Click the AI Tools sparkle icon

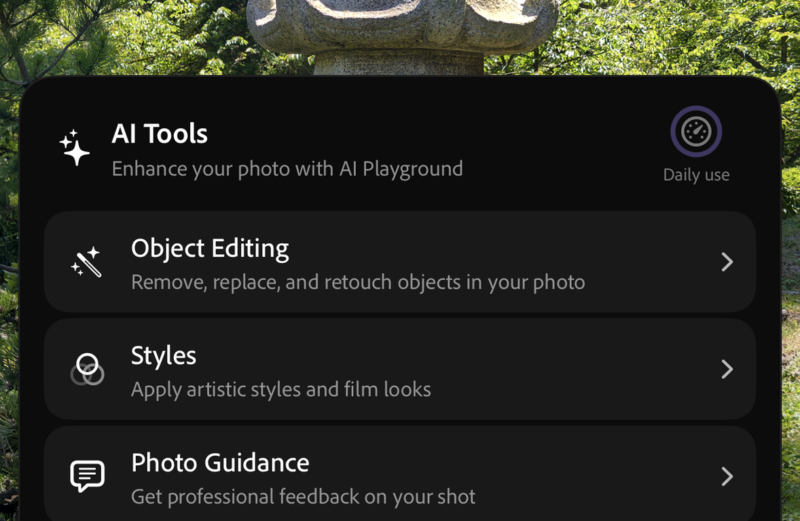74,147
